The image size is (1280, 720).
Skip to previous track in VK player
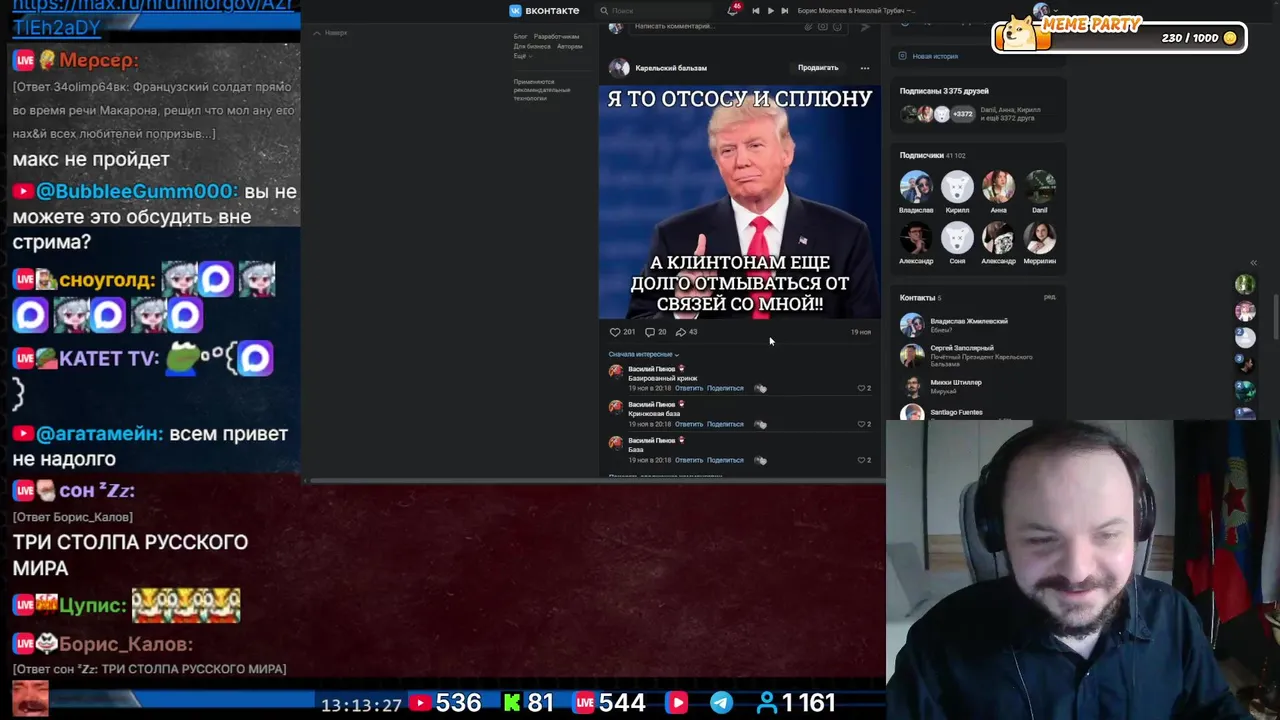(x=756, y=11)
